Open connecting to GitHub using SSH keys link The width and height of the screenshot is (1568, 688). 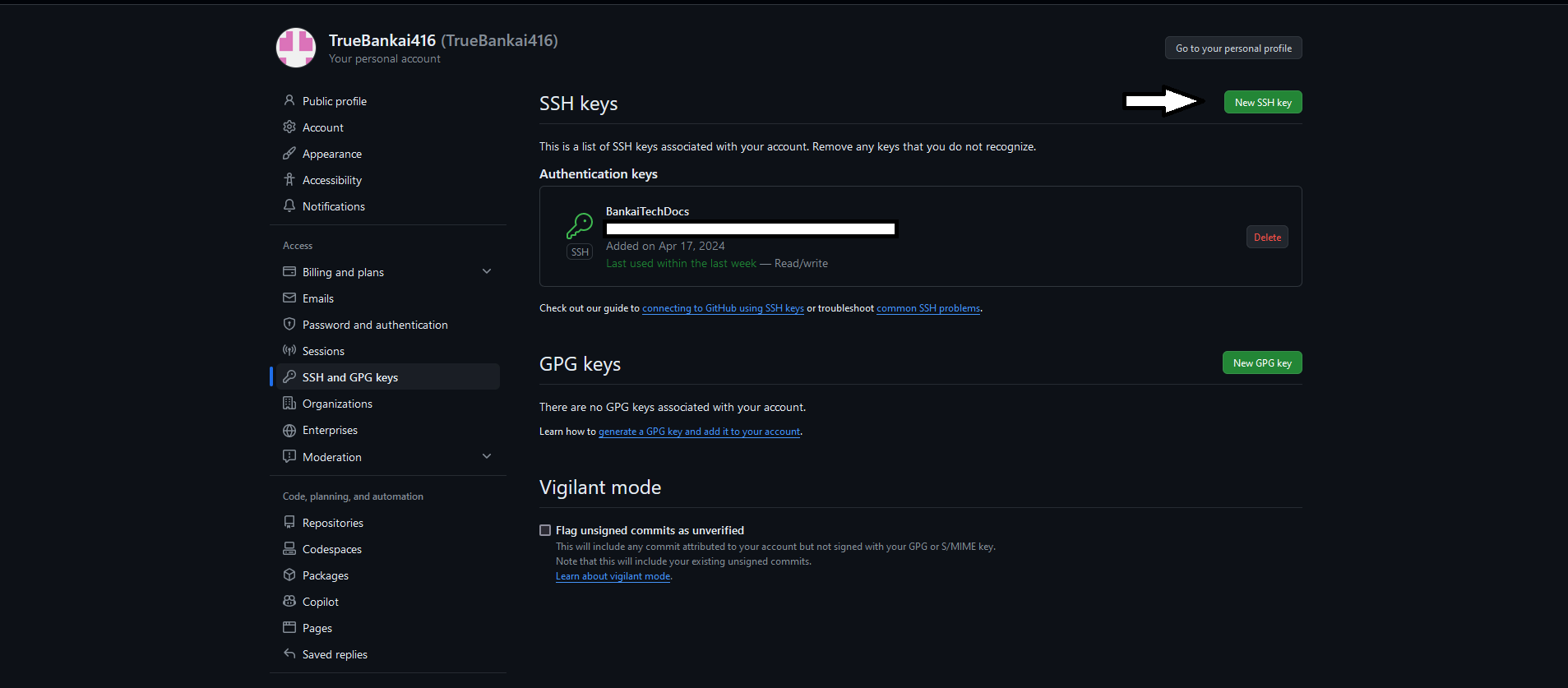723,308
